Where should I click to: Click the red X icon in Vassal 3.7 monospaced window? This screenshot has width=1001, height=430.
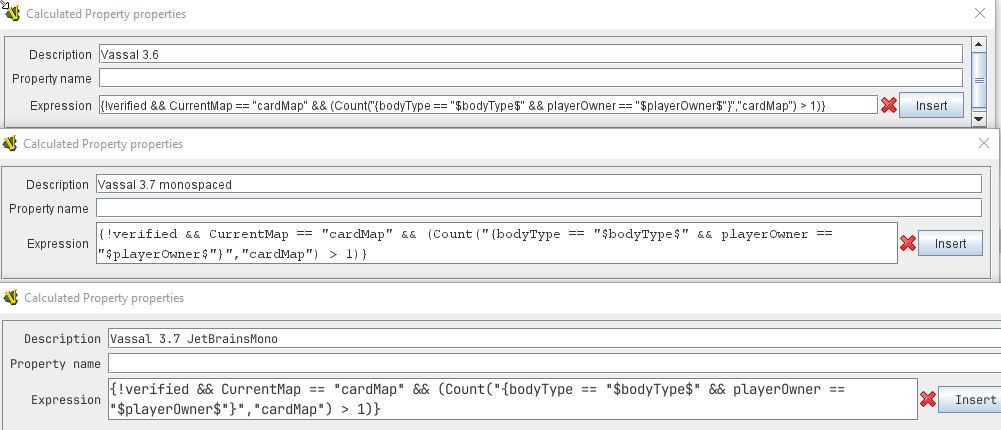tap(908, 244)
